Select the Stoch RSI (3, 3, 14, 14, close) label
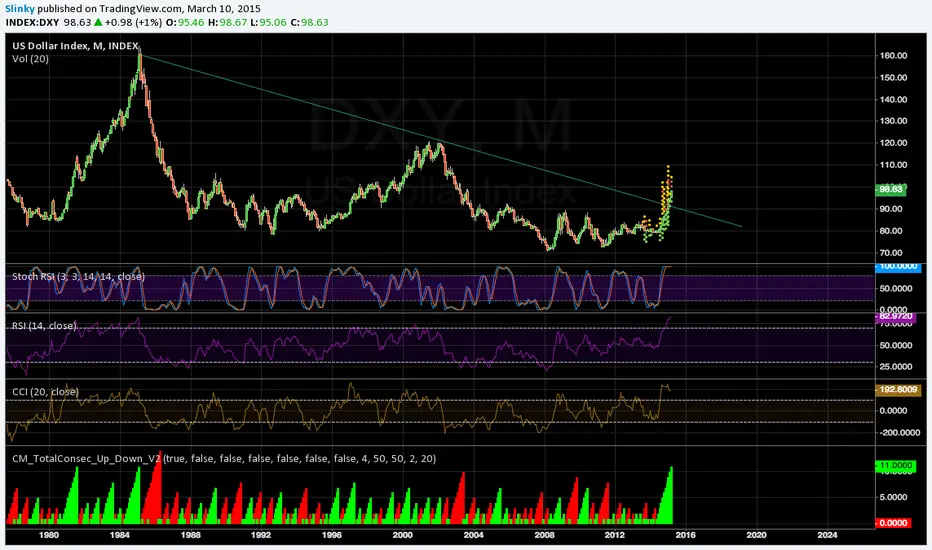The height and width of the screenshot is (550, 932). (78, 276)
